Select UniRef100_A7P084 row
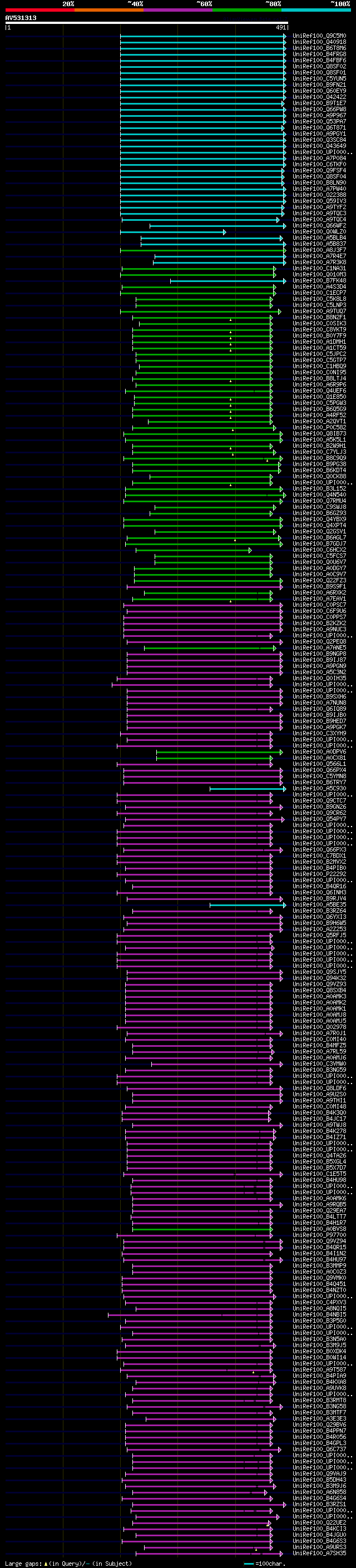Screen dimensions: 356x1568 319,159
